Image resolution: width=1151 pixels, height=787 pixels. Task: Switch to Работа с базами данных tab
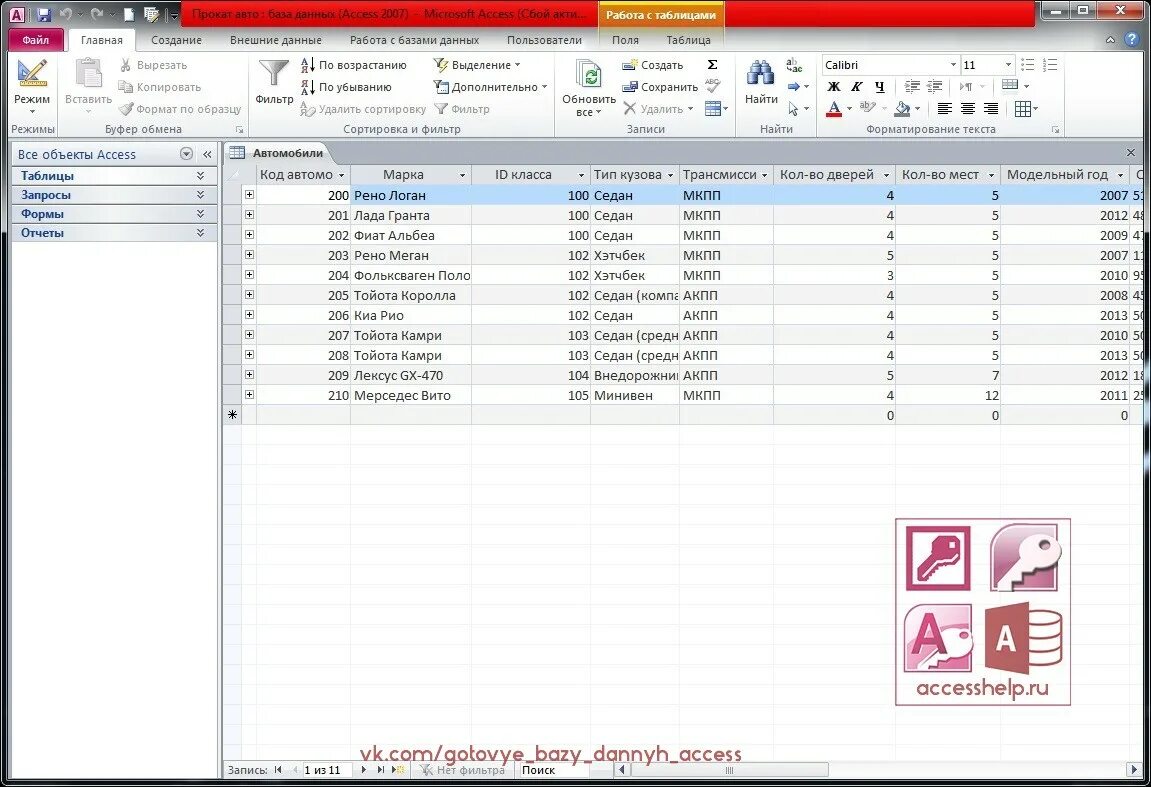point(414,40)
